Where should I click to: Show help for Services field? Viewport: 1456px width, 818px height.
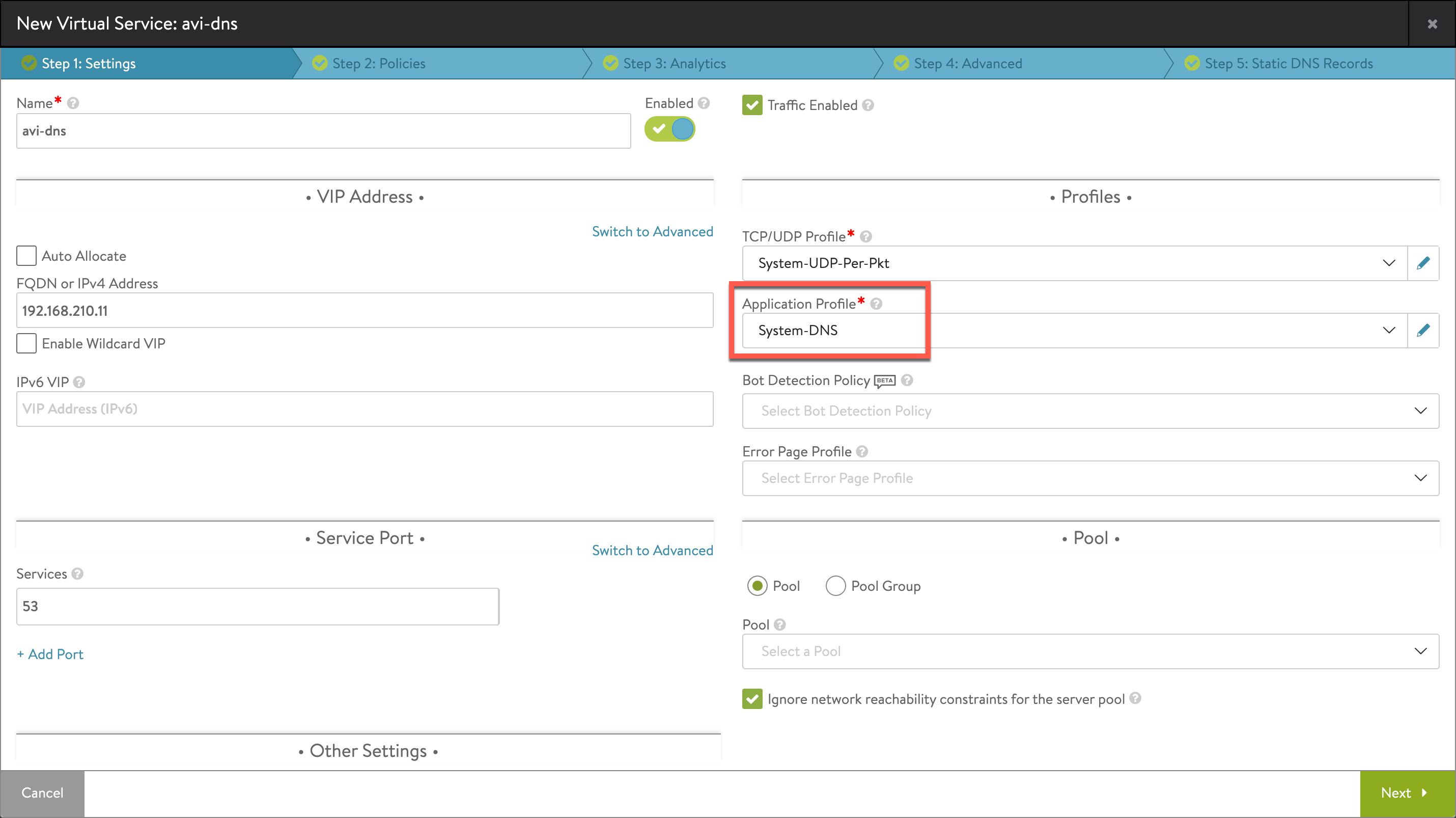point(77,574)
